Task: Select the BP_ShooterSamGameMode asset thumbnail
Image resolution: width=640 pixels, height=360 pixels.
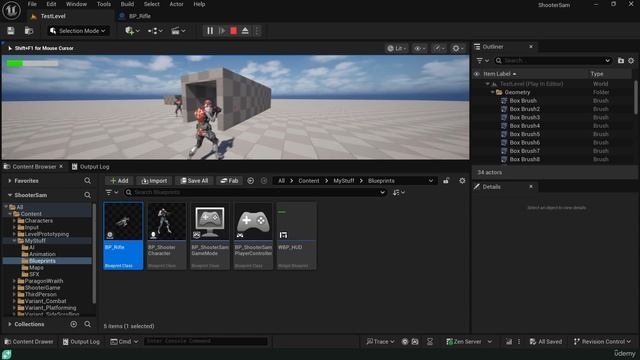Action: (210, 236)
